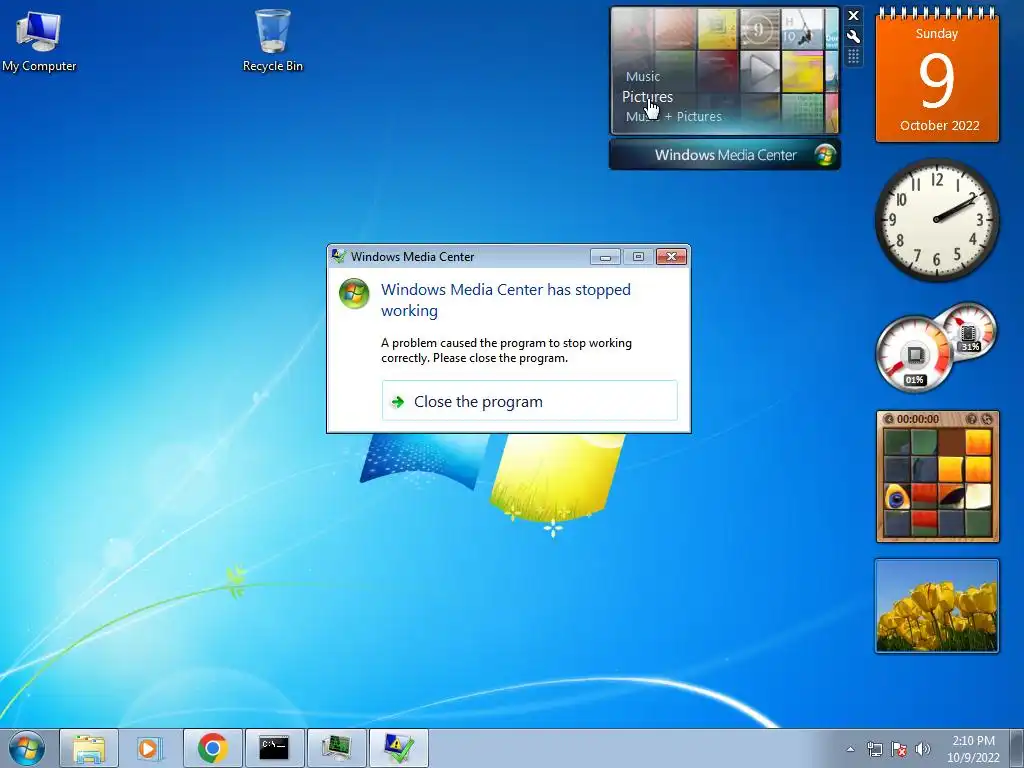The image size is (1024, 768).
Task: Open Google Chrome from the taskbar
Action: tap(212, 748)
